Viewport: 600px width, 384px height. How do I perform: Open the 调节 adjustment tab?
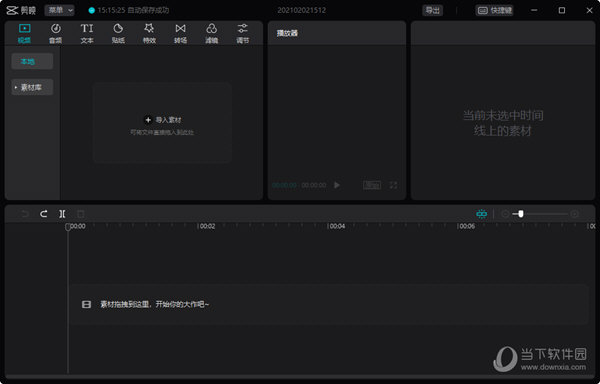pyautogui.click(x=243, y=33)
